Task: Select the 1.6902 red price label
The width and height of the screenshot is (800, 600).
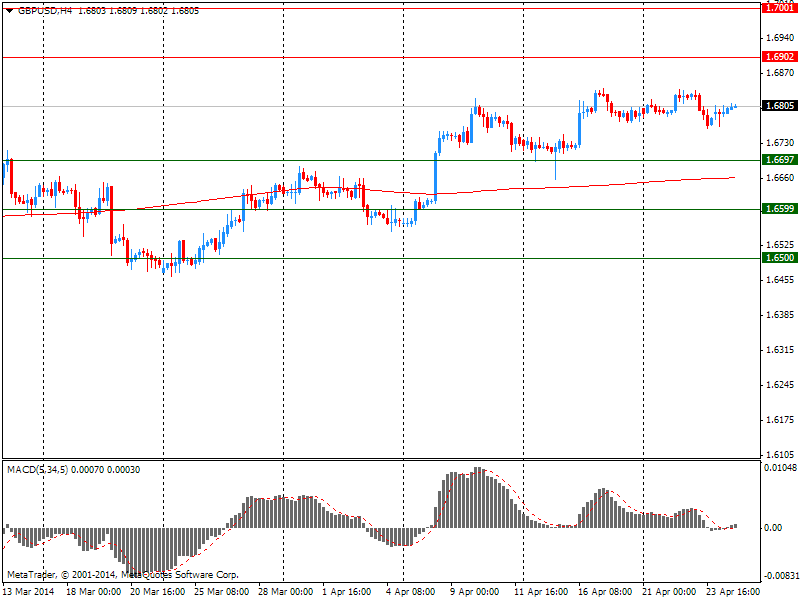Action: pos(780,57)
